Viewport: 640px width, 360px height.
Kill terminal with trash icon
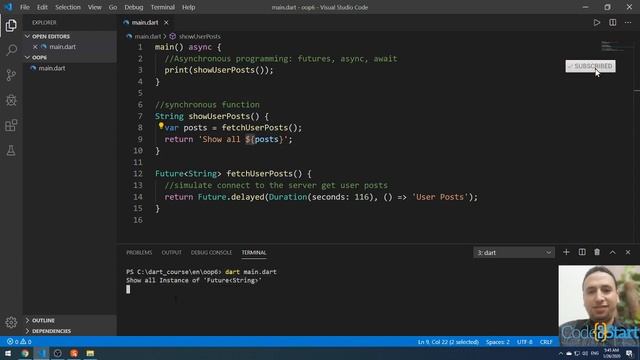point(597,252)
